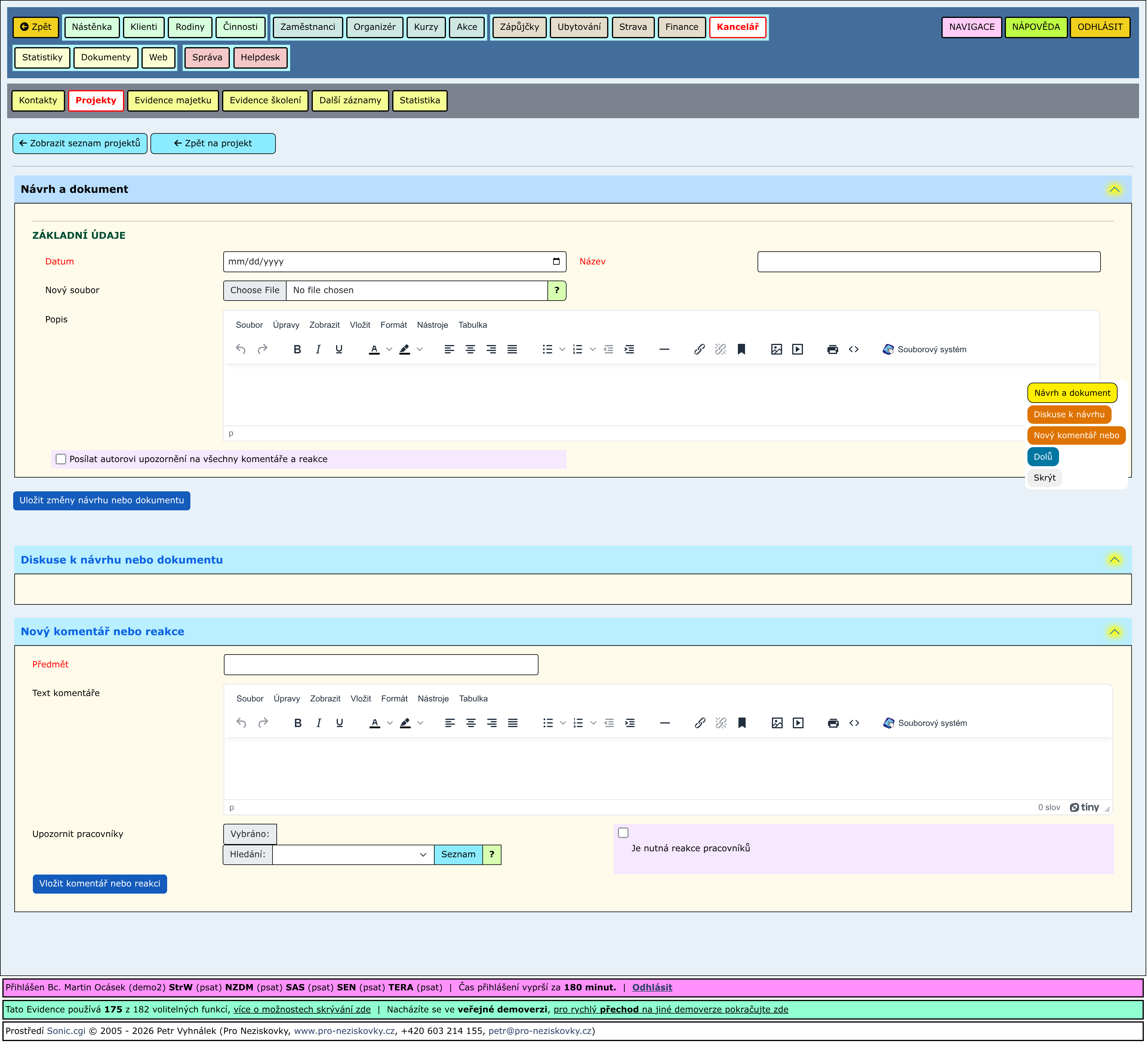Image resolution: width=1148 pixels, height=1056 pixels.
Task: Click the Bold icon in the Popis editor
Action: [x=297, y=350]
